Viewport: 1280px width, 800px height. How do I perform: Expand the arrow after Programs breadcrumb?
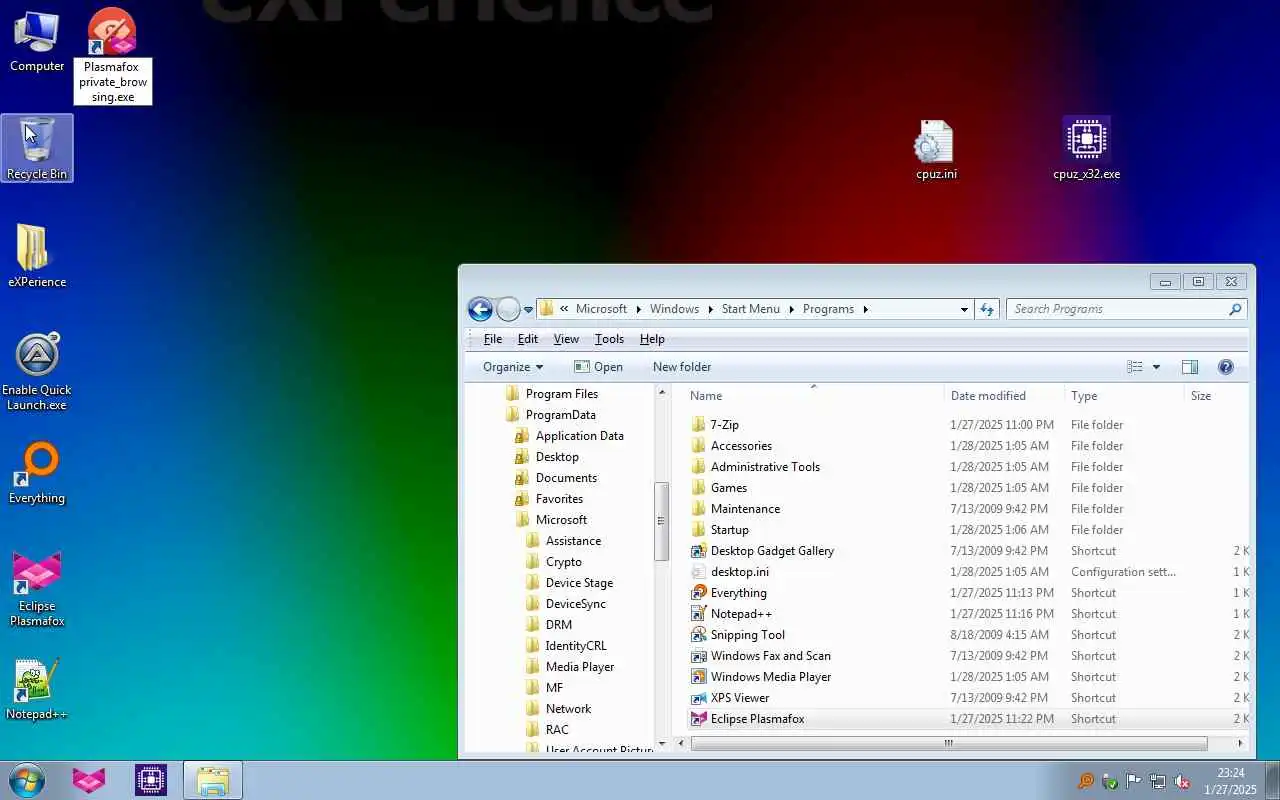[866, 309]
